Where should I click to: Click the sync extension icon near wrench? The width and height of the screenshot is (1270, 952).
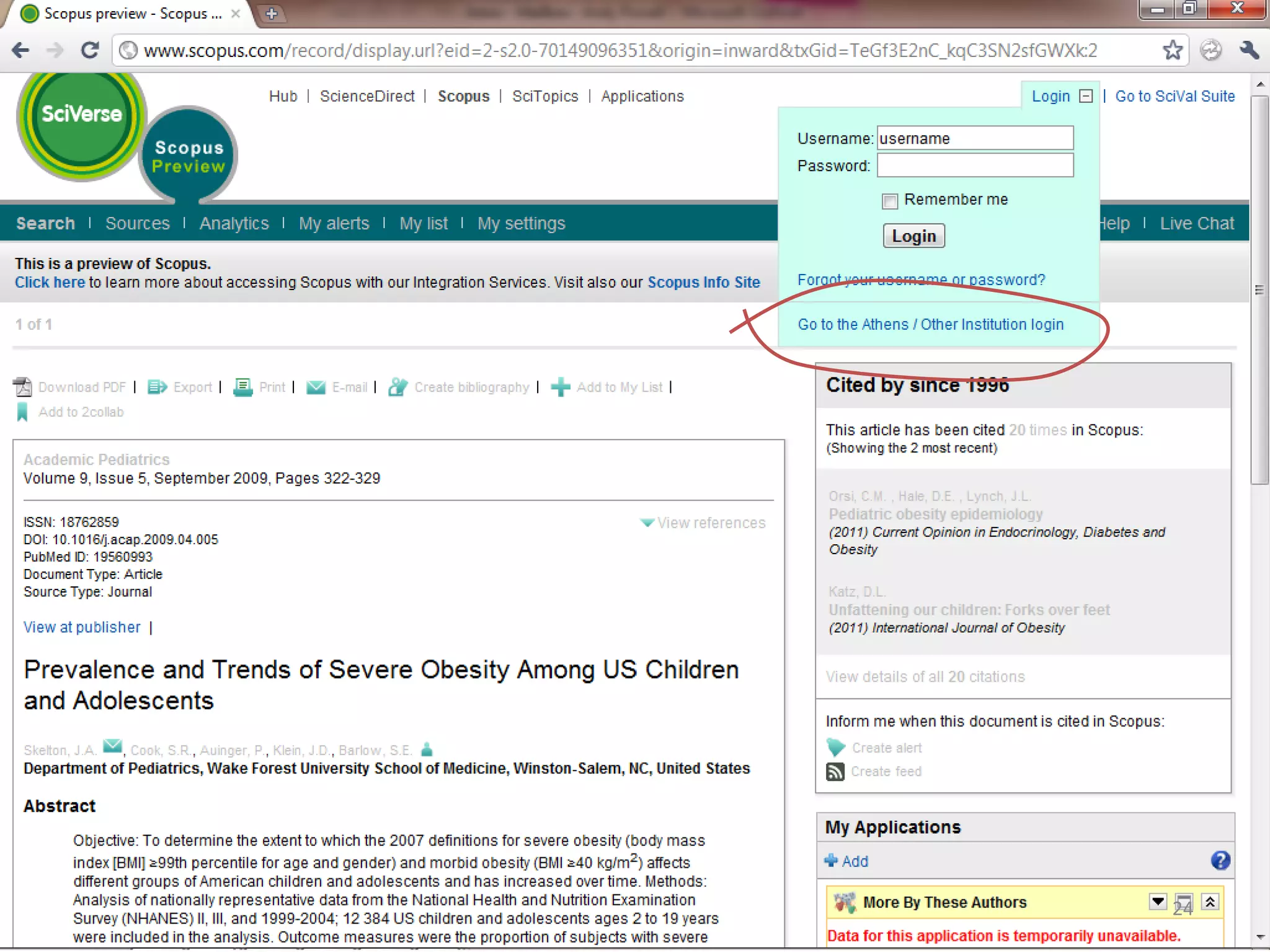[1210, 50]
